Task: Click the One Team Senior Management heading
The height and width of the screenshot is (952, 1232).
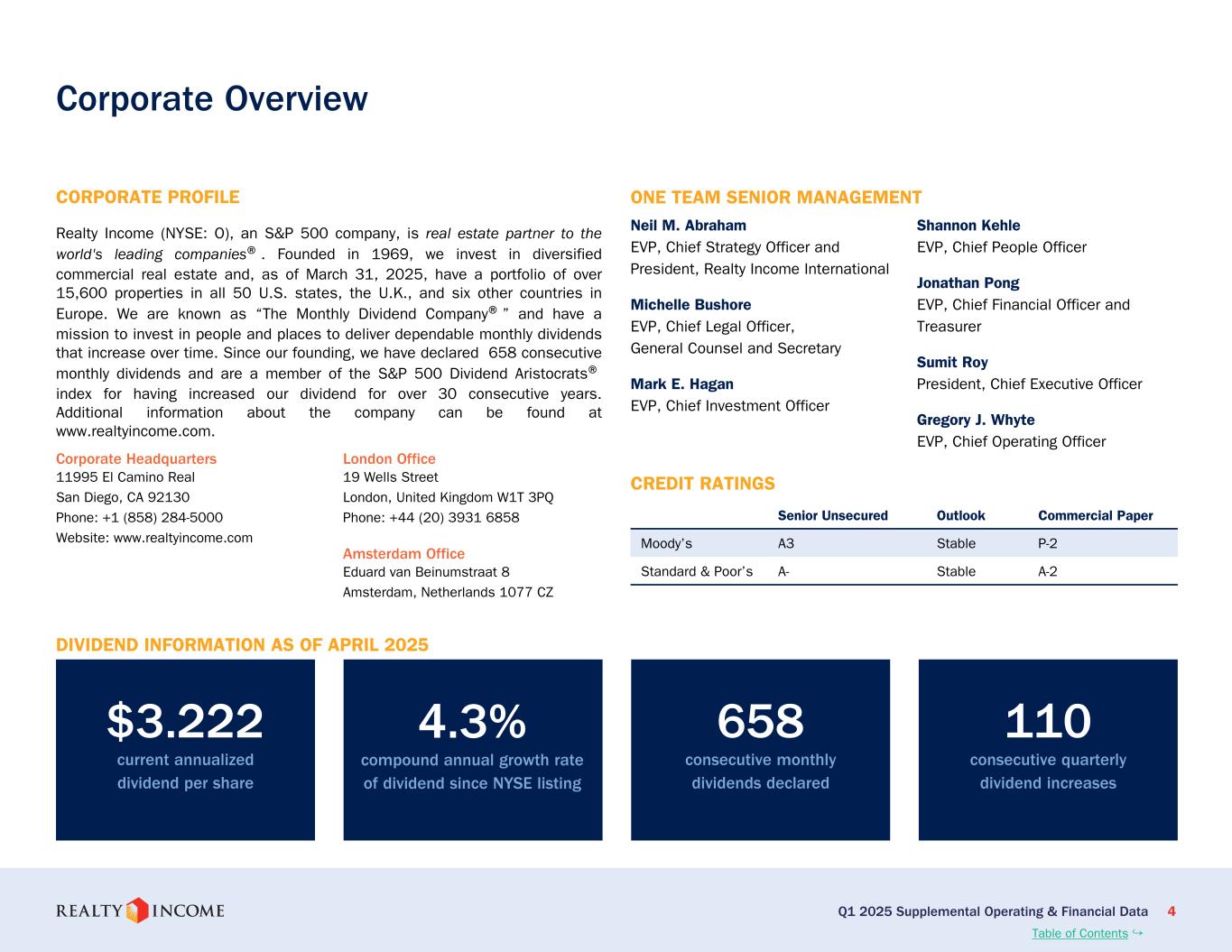Action: pyautogui.click(x=775, y=198)
